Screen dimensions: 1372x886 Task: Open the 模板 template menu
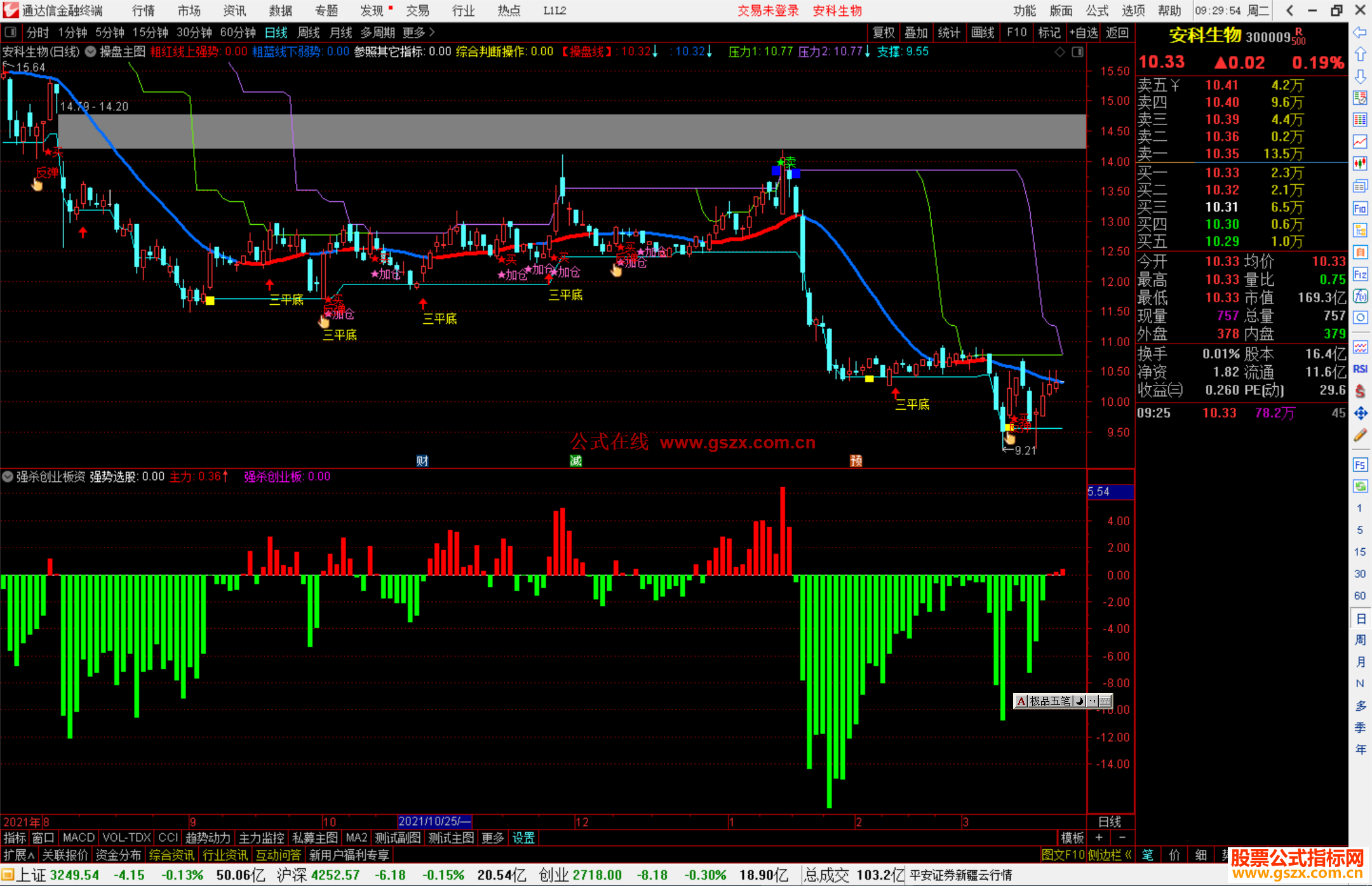coord(1072,838)
